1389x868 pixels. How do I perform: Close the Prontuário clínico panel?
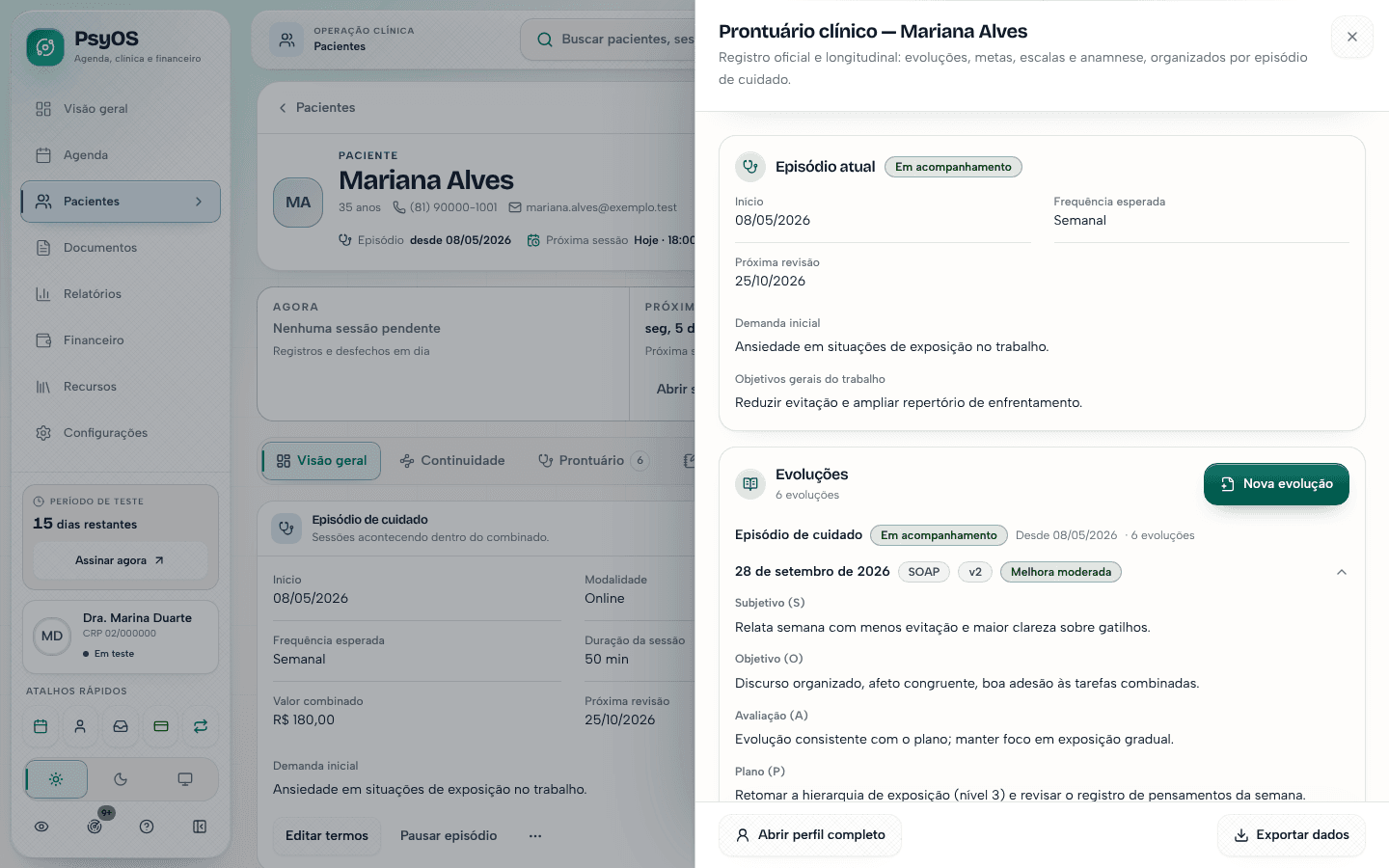pyautogui.click(x=1352, y=37)
